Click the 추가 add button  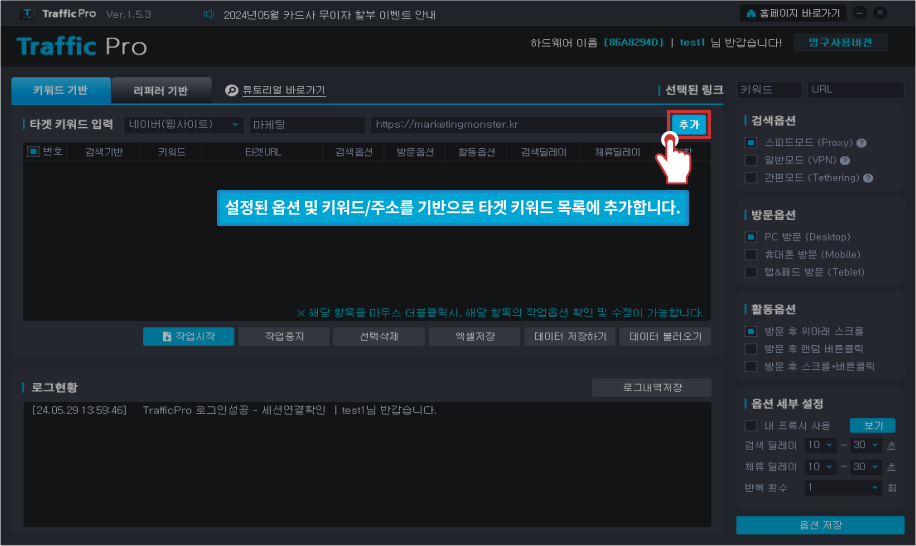(689, 124)
